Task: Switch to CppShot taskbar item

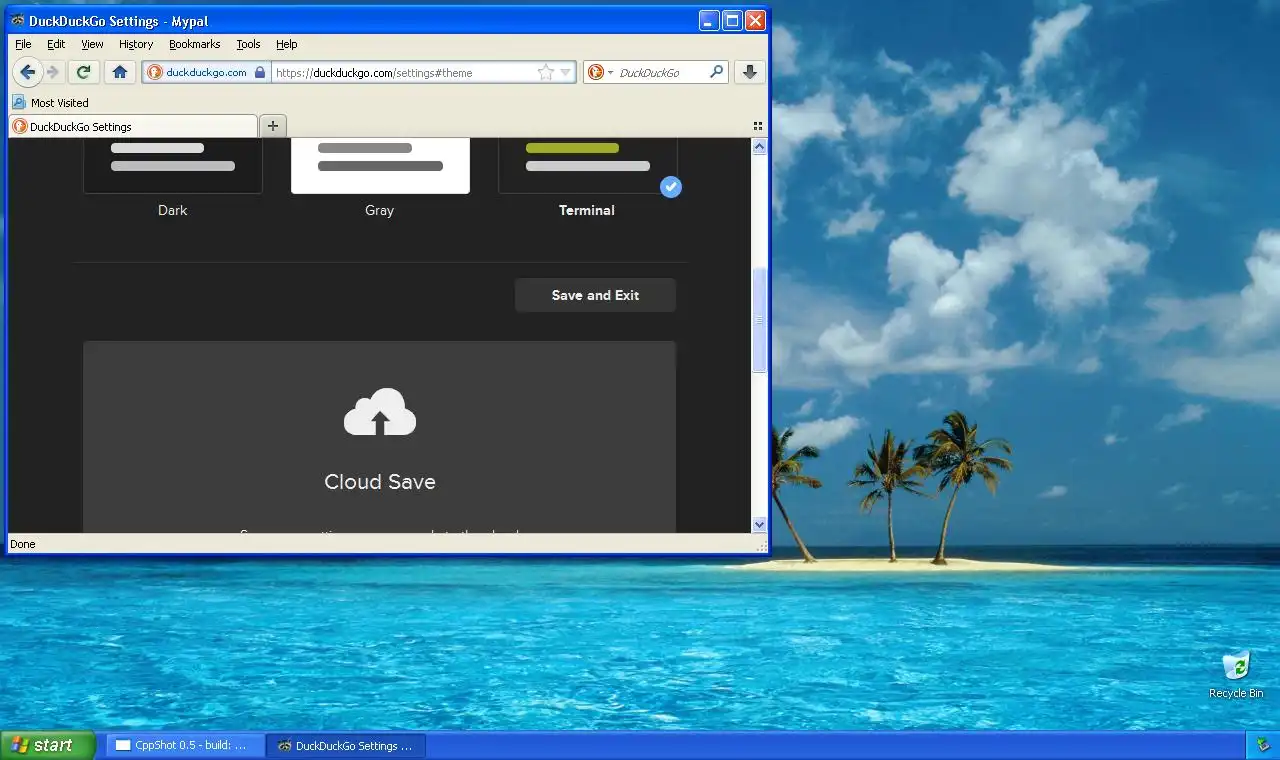Action: [x=185, y=745]
